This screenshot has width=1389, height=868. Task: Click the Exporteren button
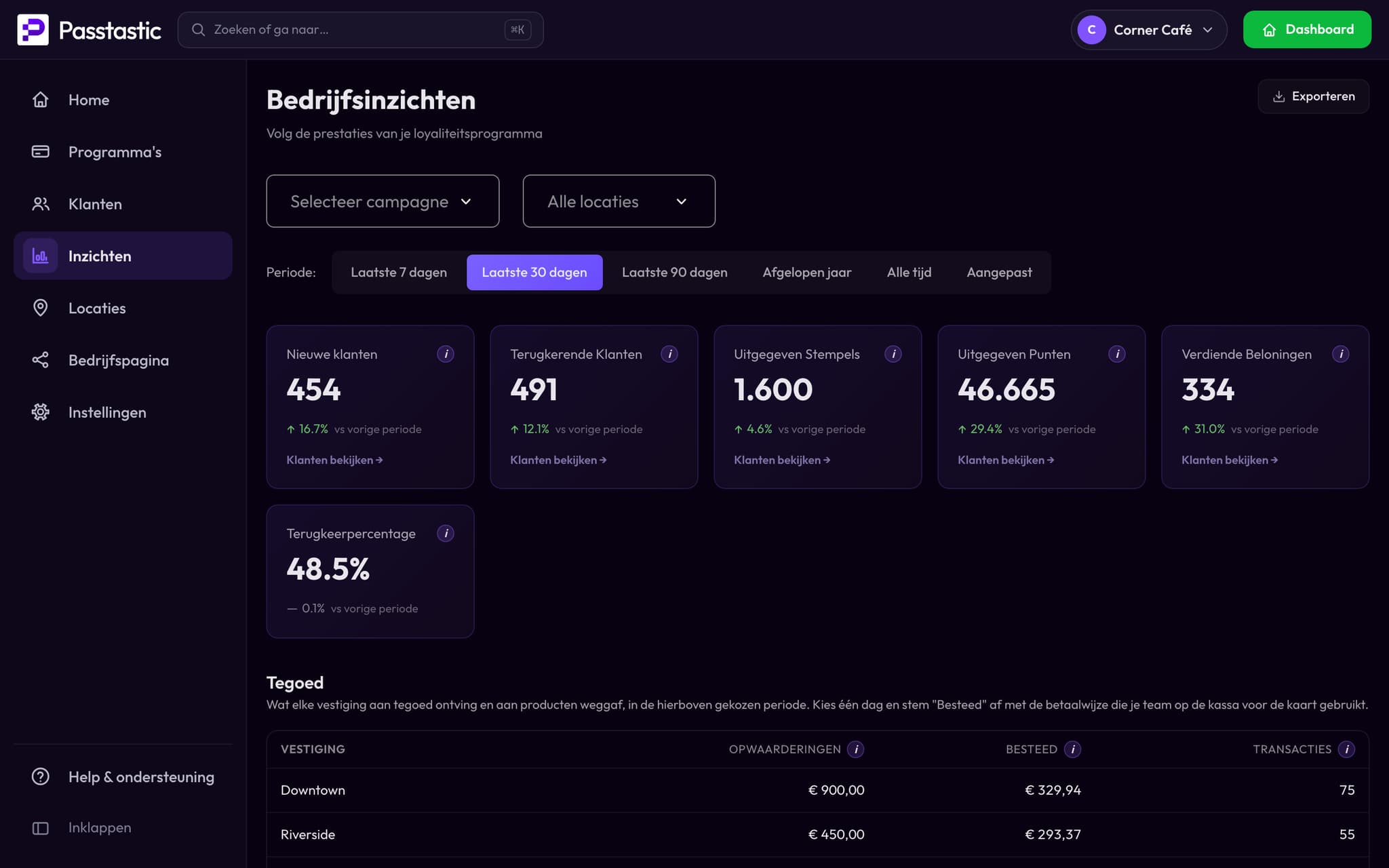[x=1314, y=96]
